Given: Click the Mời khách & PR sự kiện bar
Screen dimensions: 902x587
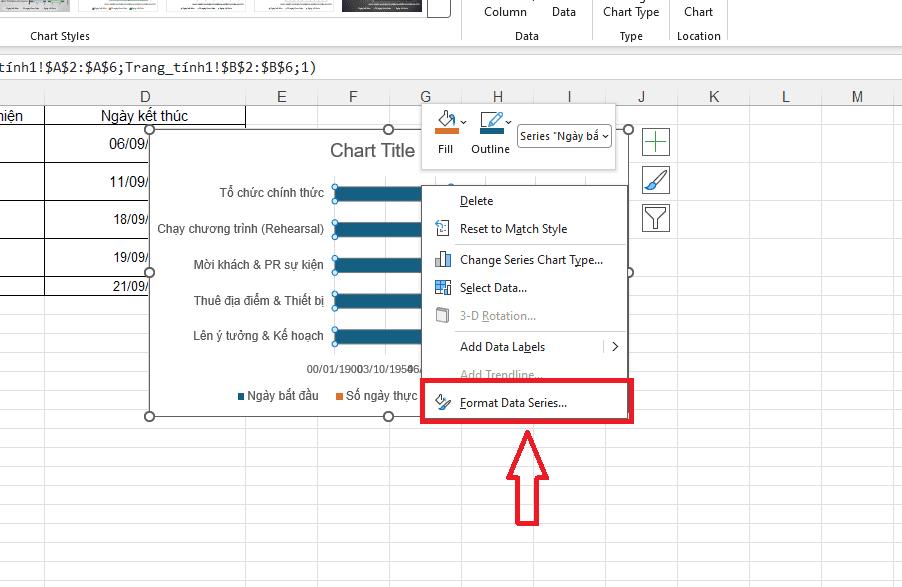Looking at the screenshot, I should pos(378,265).
